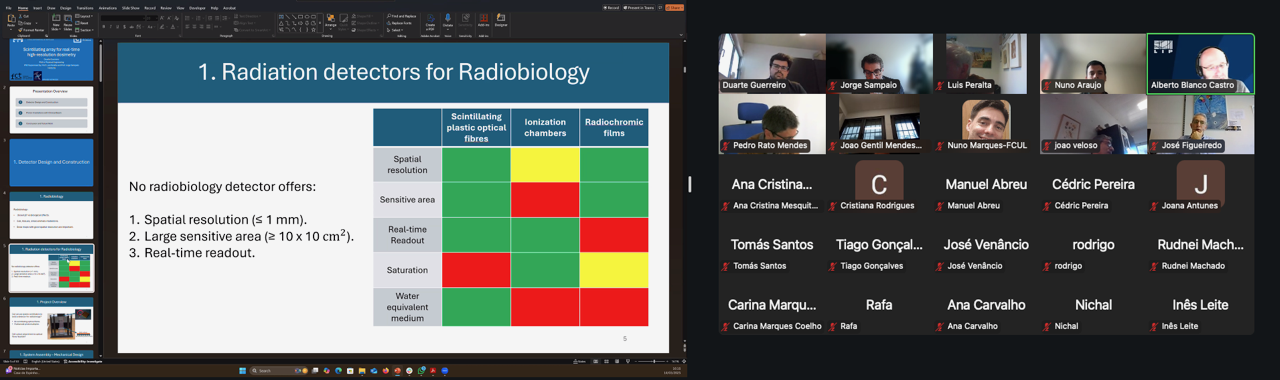
Task: Click Alberto Blanco Castro's video tile
Action: click(x=1200, y=64)
